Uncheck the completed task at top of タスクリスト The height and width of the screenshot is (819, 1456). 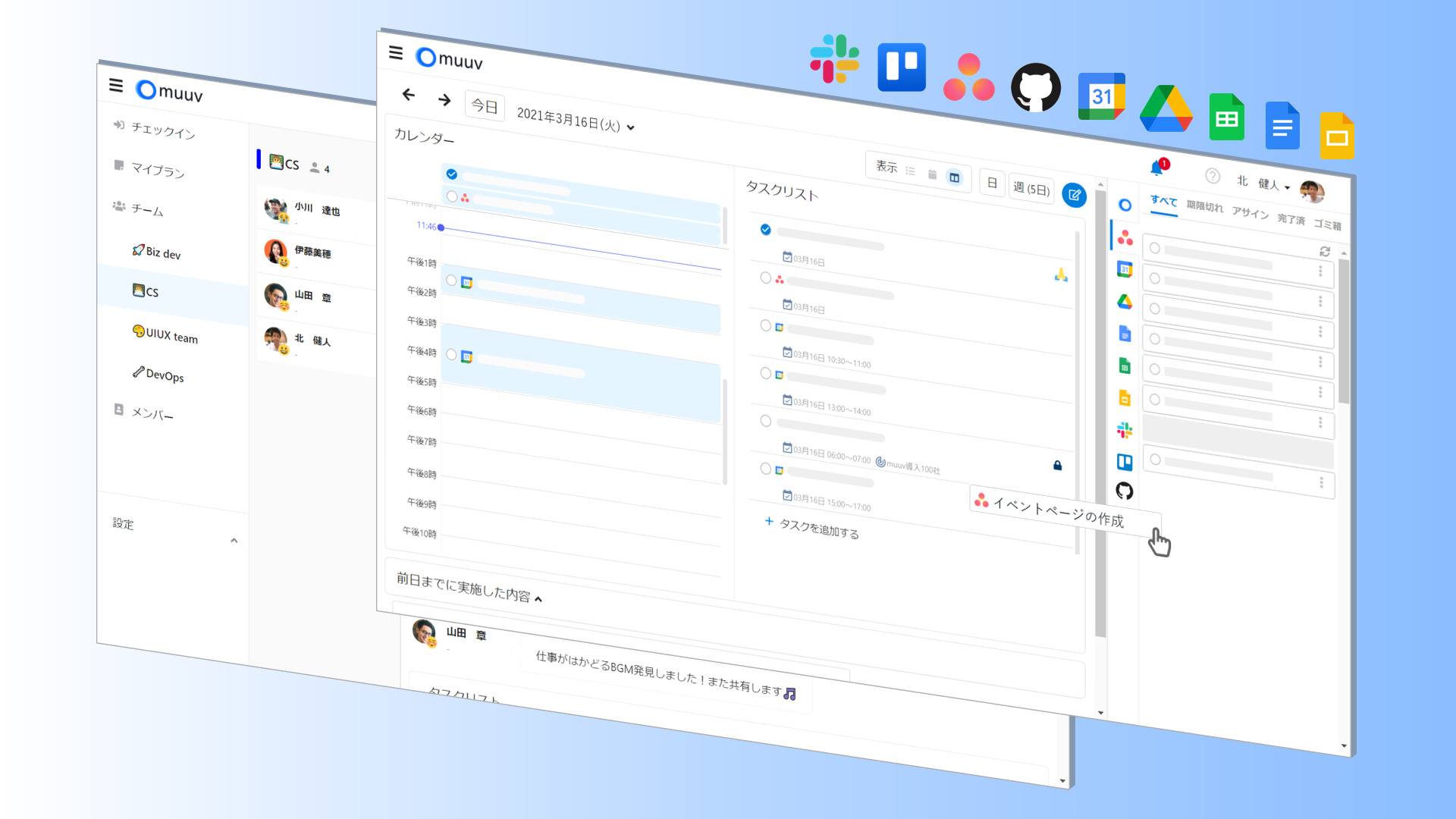[765, 229]
